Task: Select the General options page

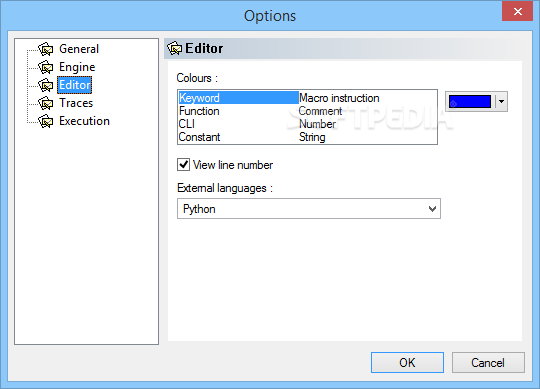Action: (79, 49)
